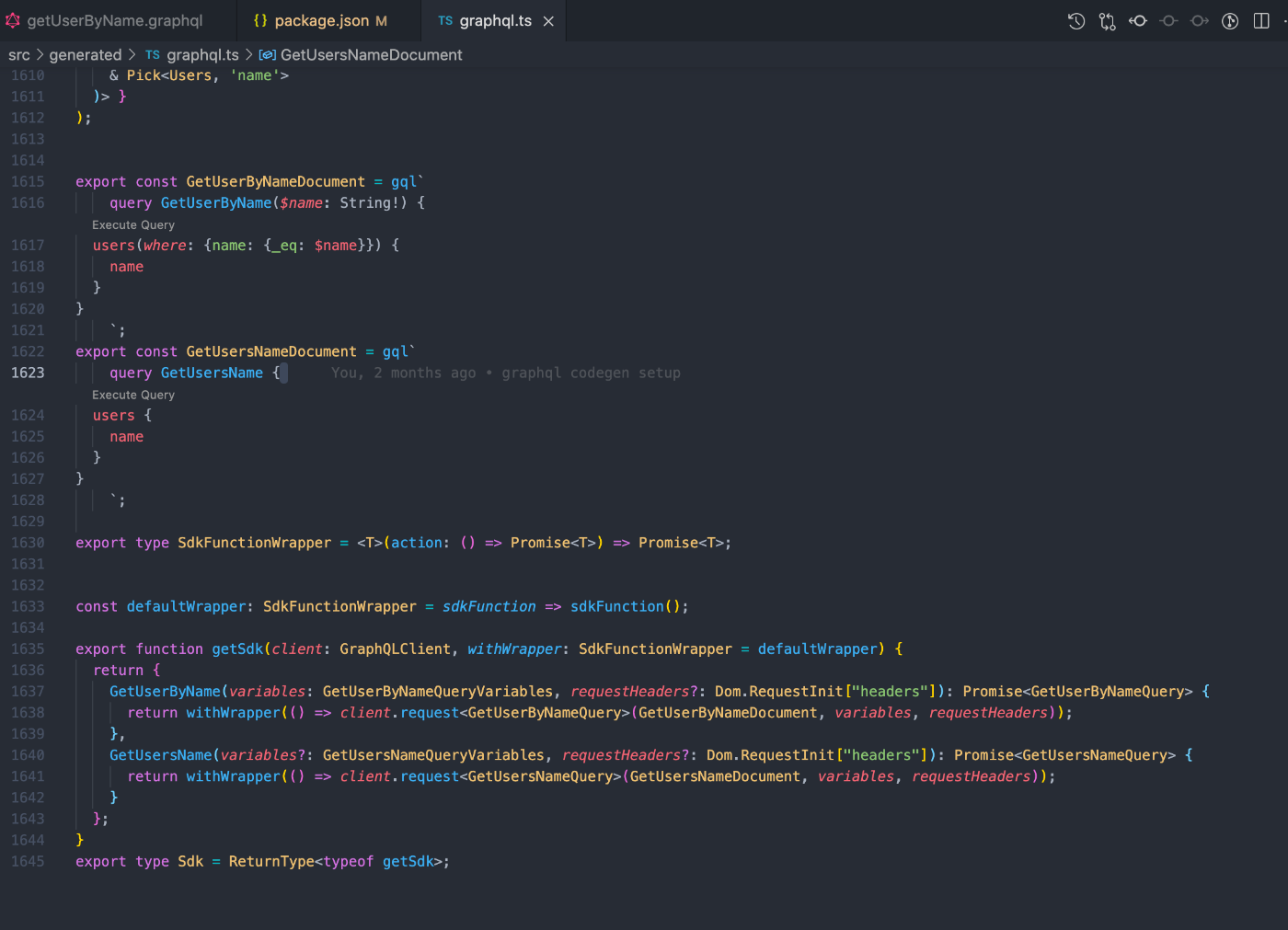Click defaultWrapper on line 1633
1288x930 pixels.
[187, 606]
